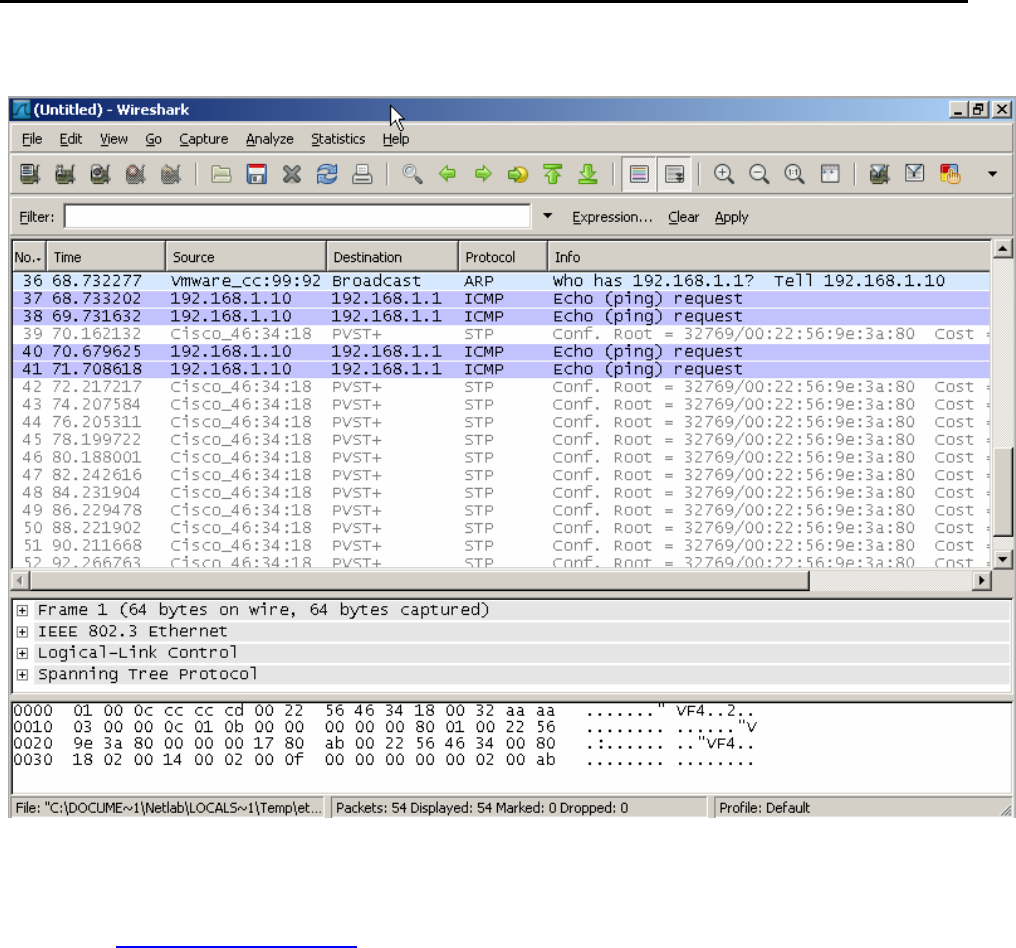The image size is (1016, 948).
Task: Click the Filter: label button
Action: pyautogui.click(x=36, y=217)
